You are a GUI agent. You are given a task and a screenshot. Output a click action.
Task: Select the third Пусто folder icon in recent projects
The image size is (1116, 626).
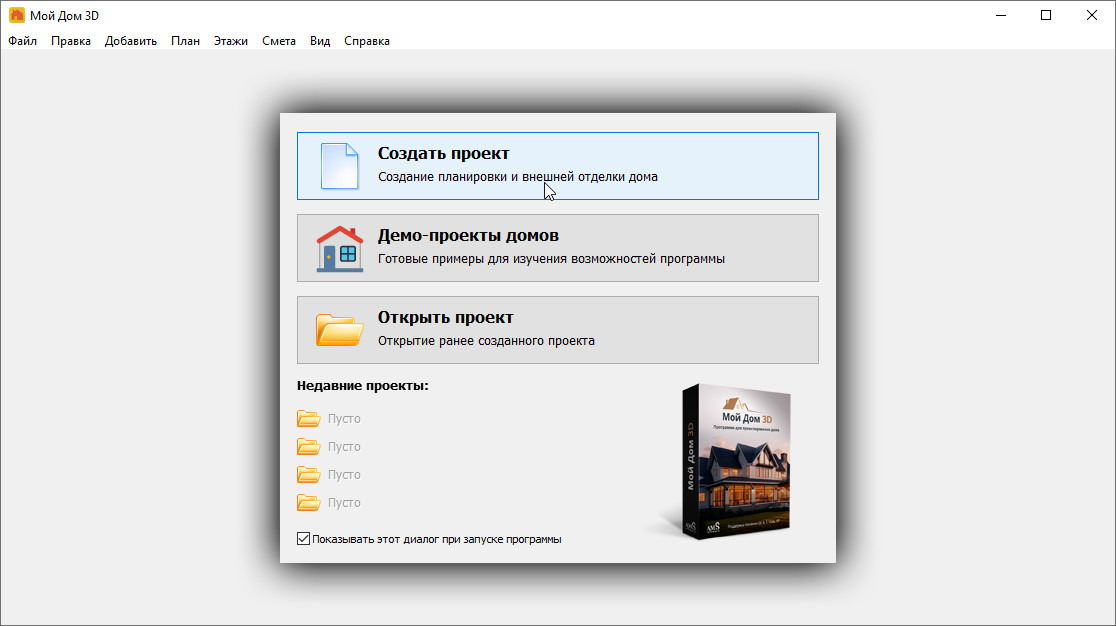308,475
